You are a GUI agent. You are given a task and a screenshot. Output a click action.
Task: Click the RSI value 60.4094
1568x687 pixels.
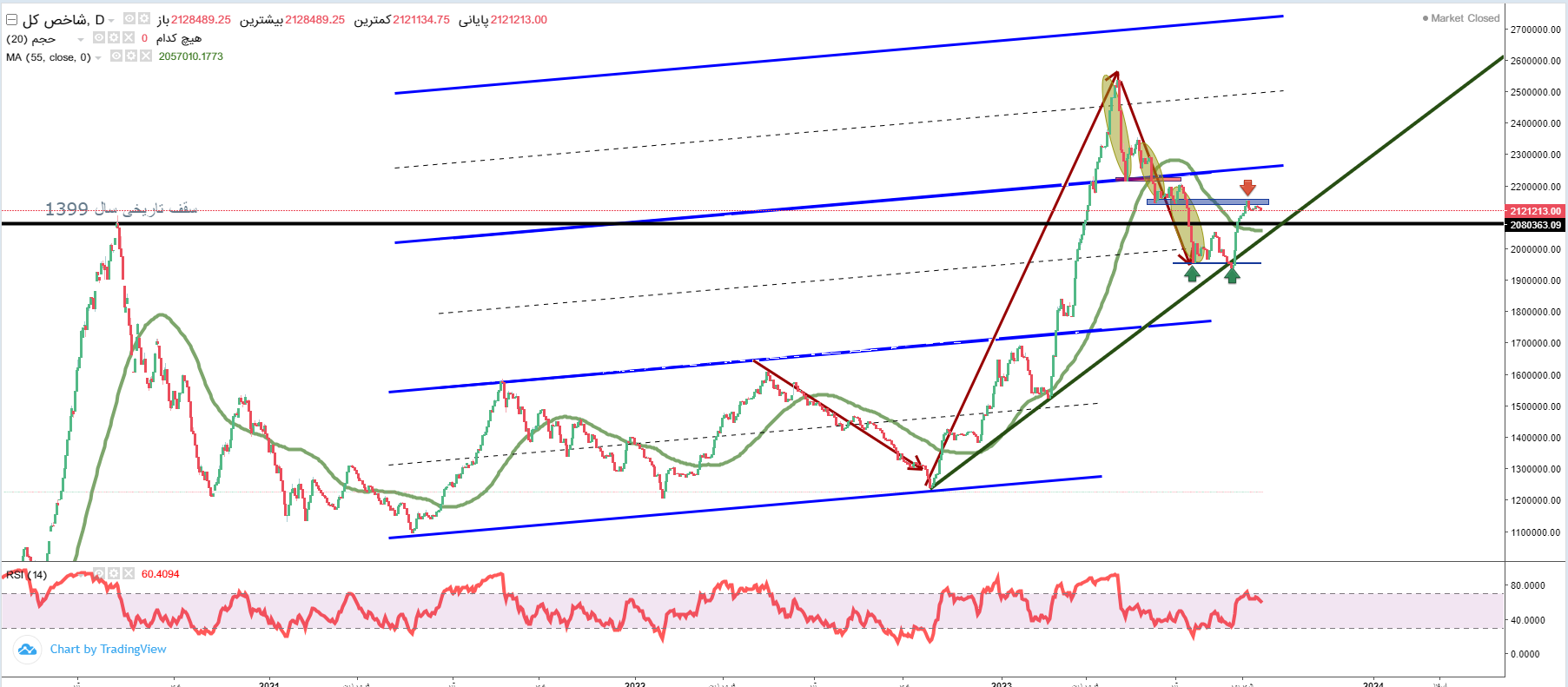pyautogui.click(x=161, y=574)
